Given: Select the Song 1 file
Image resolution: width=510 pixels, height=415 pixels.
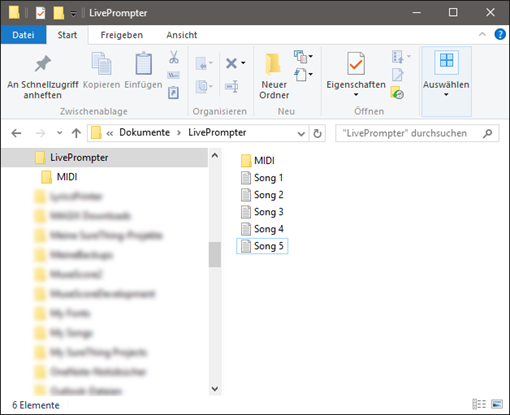Looking at the screenshot, I should click(262, 178).
